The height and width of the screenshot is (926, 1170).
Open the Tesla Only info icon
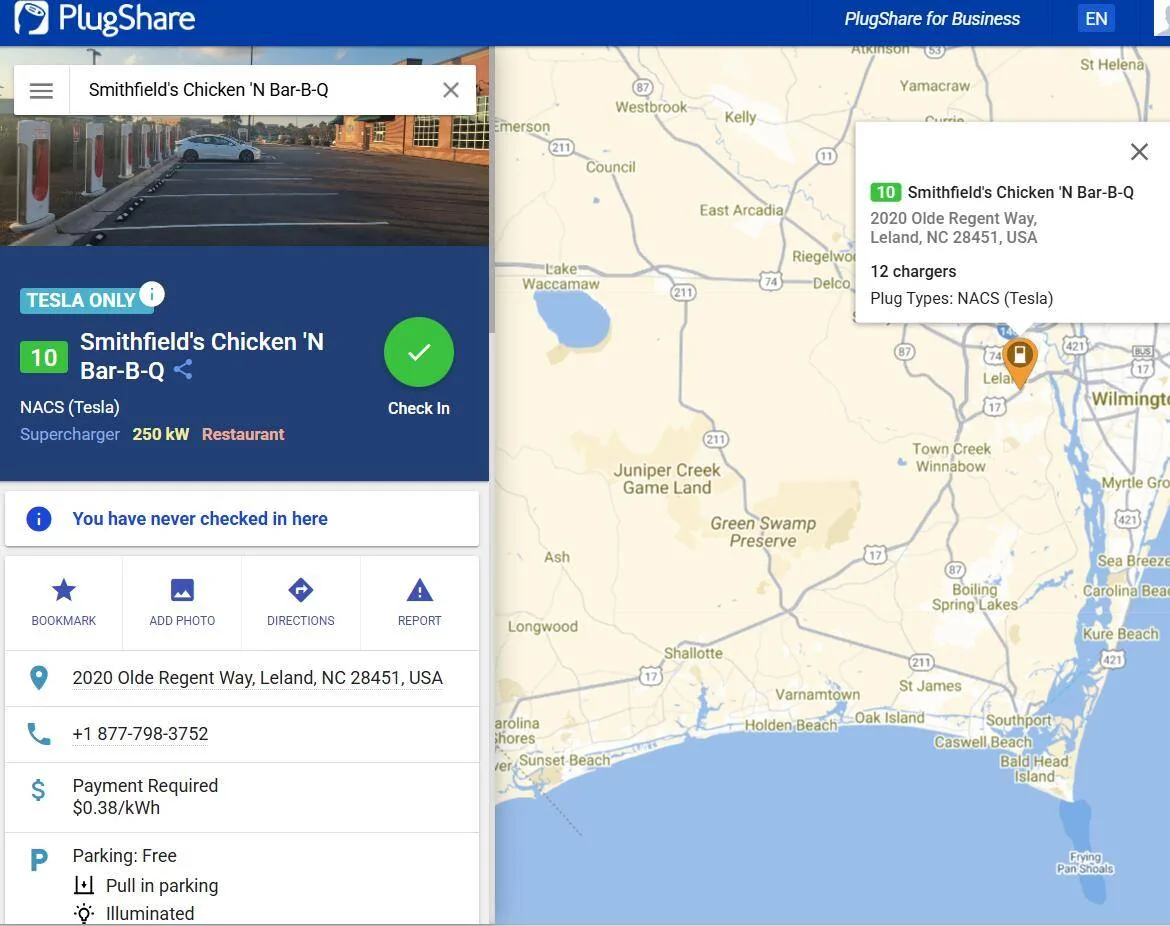point(151,294)
